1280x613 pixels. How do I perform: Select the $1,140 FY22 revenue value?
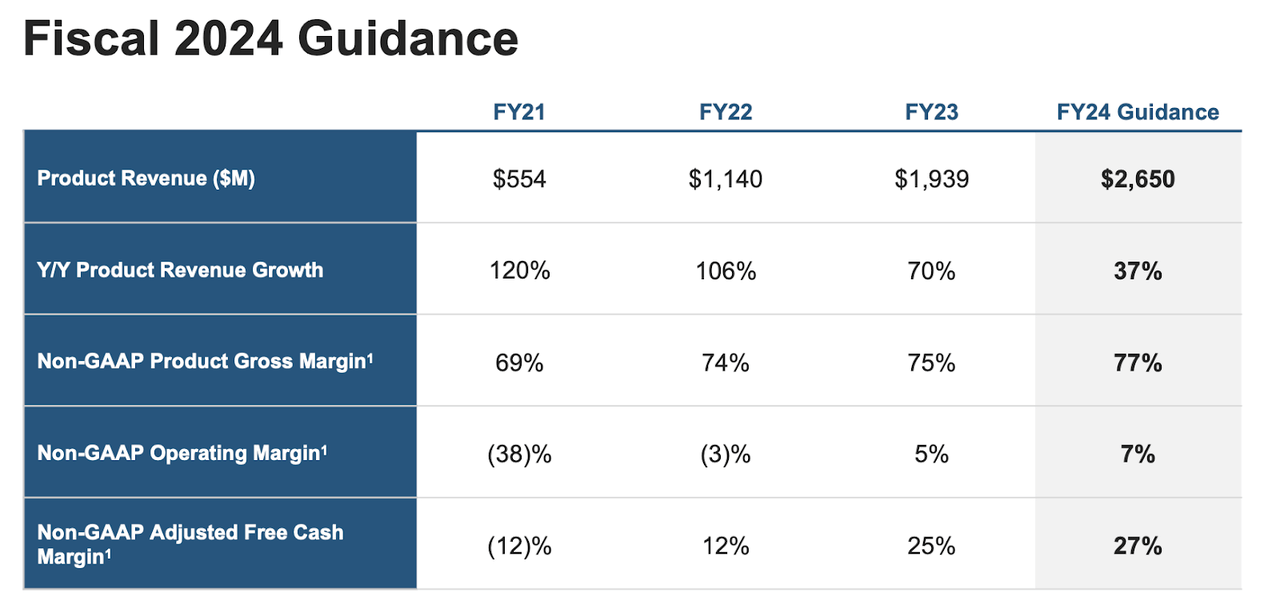725,179
